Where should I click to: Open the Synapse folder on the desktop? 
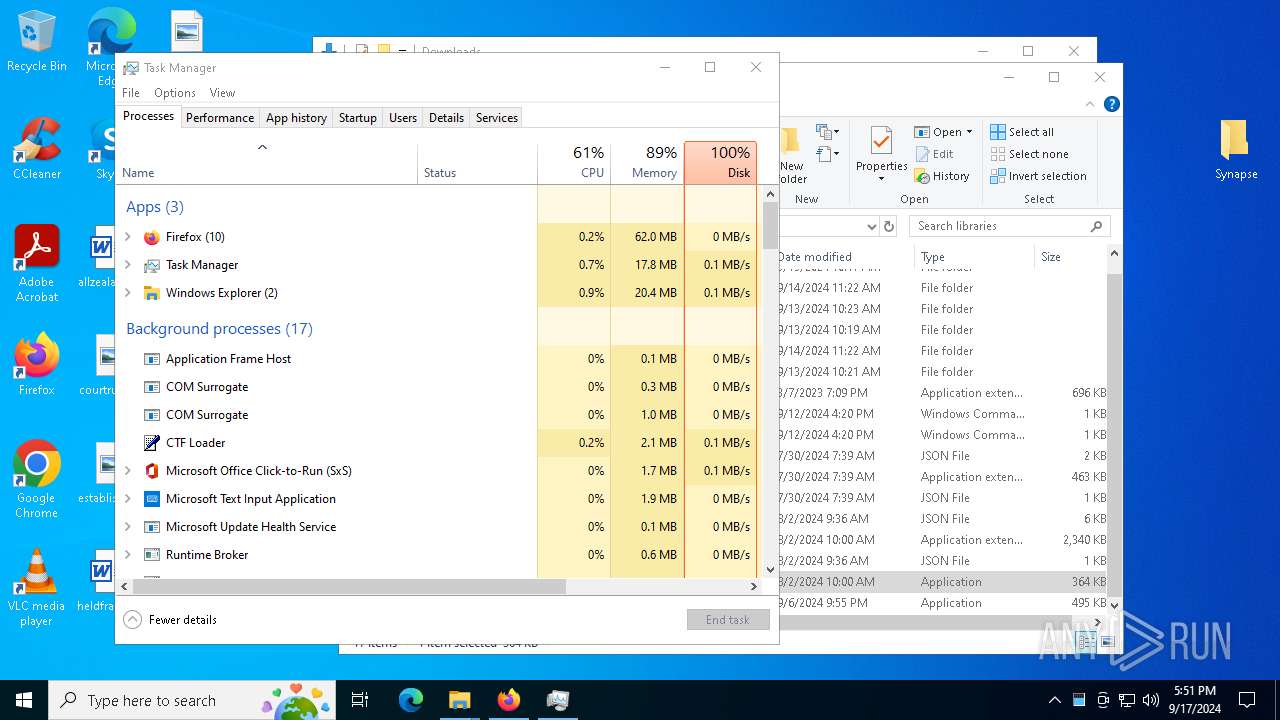click(1236, 150)
